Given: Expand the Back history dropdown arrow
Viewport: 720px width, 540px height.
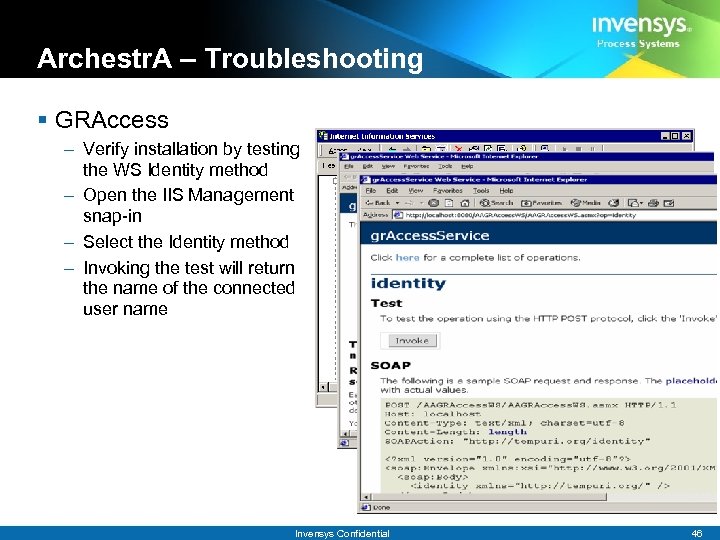Looking at the screenshot, I should point(398,202).
